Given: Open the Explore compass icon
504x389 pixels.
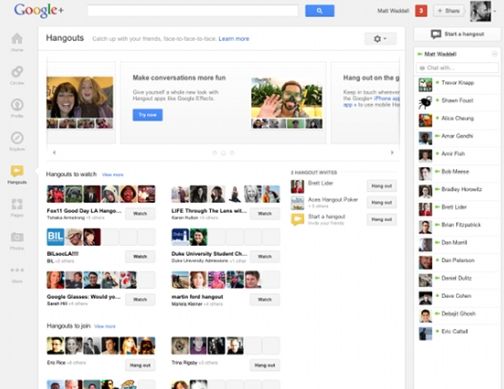Looking at the screenshot, I should tap(17, 138).
